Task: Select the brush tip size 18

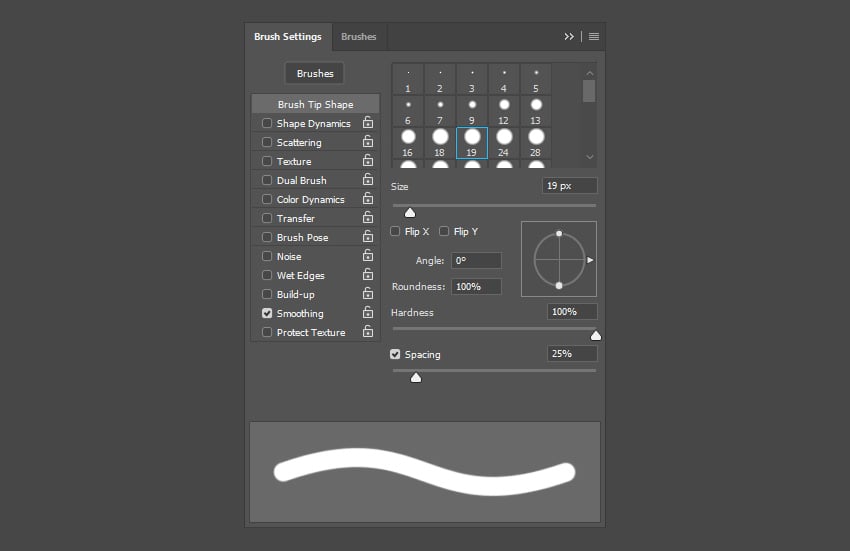Action: coord(440,144)
